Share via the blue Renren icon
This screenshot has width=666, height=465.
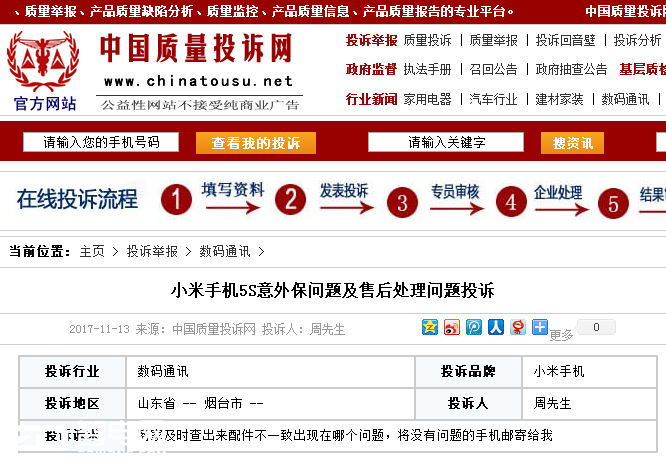coord(496,327)
